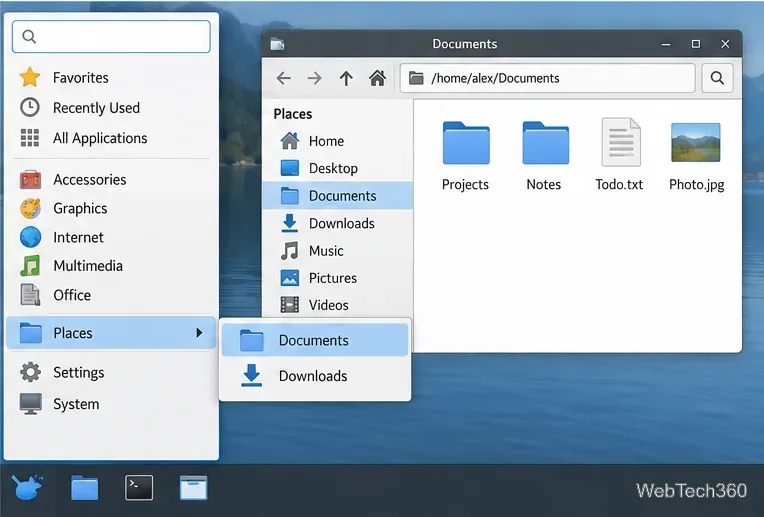Viewport: 764px width, 517px height.
Task: Select Music in Places sidebar
Action: click(337, 250)
